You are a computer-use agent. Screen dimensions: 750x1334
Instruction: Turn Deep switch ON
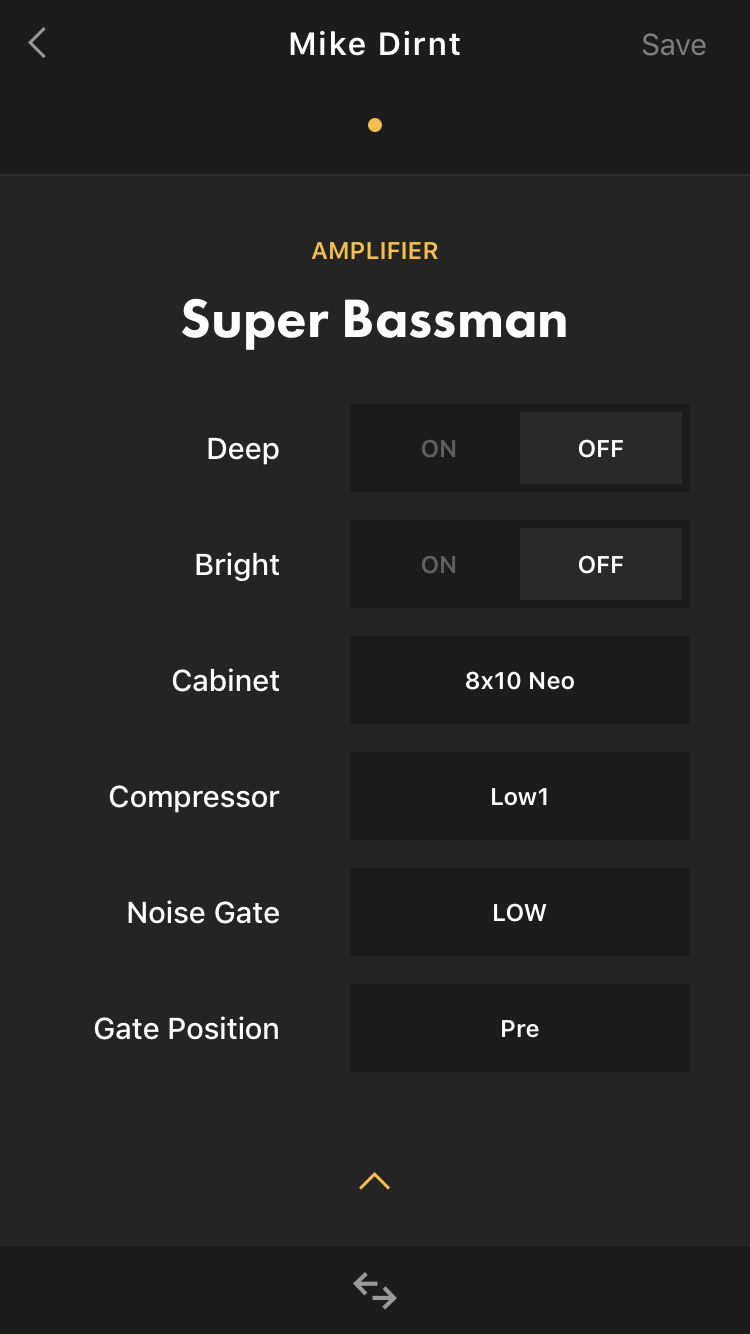point(439,448)
